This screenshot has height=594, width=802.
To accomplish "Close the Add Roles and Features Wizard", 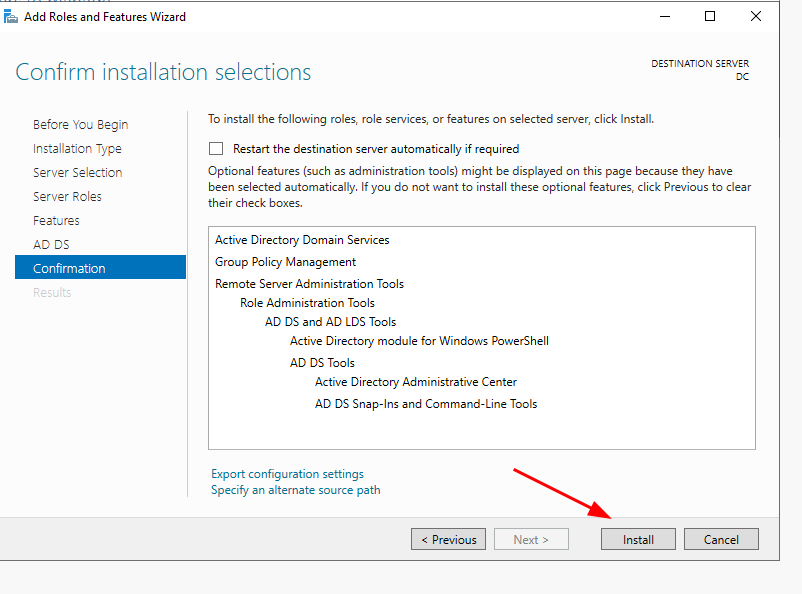I will [x=755, y=16].
